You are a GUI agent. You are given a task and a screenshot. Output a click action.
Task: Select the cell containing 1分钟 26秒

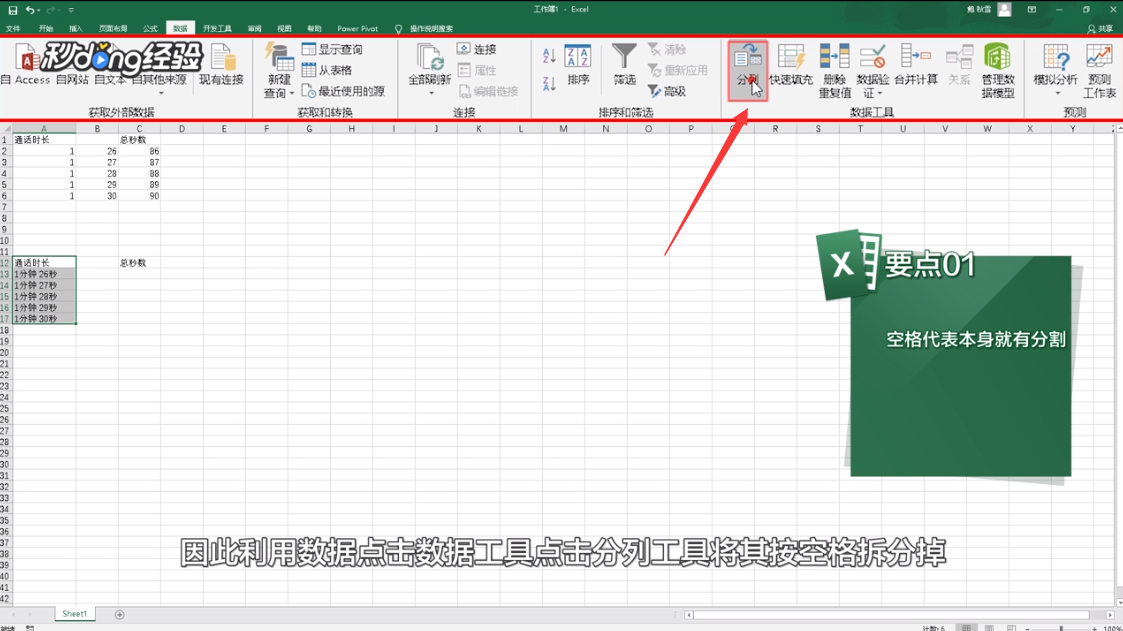point(44,274)
